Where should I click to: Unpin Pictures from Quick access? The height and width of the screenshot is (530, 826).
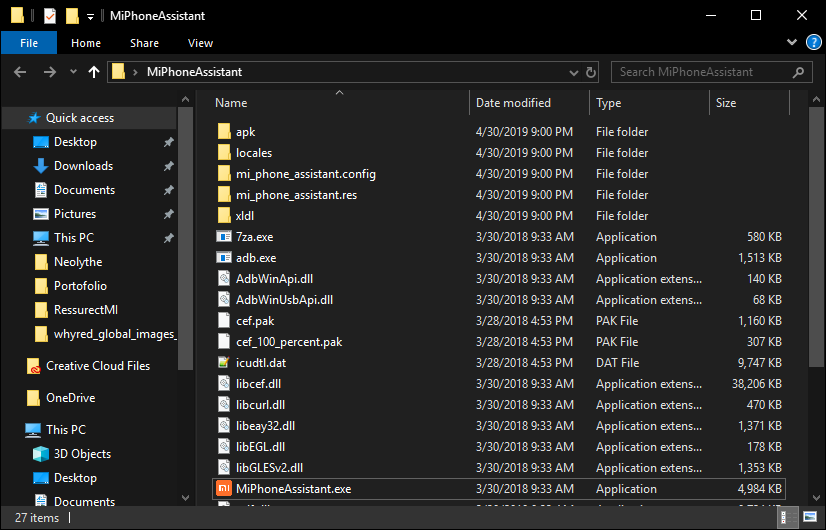click(169, 214)
